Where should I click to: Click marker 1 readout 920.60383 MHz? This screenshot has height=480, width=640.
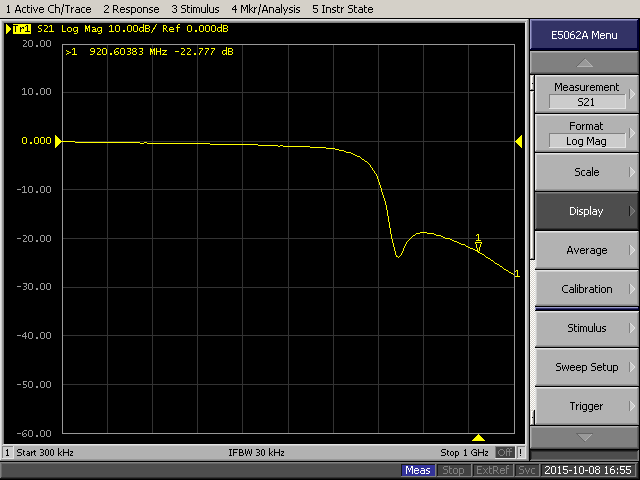[149, 52]
